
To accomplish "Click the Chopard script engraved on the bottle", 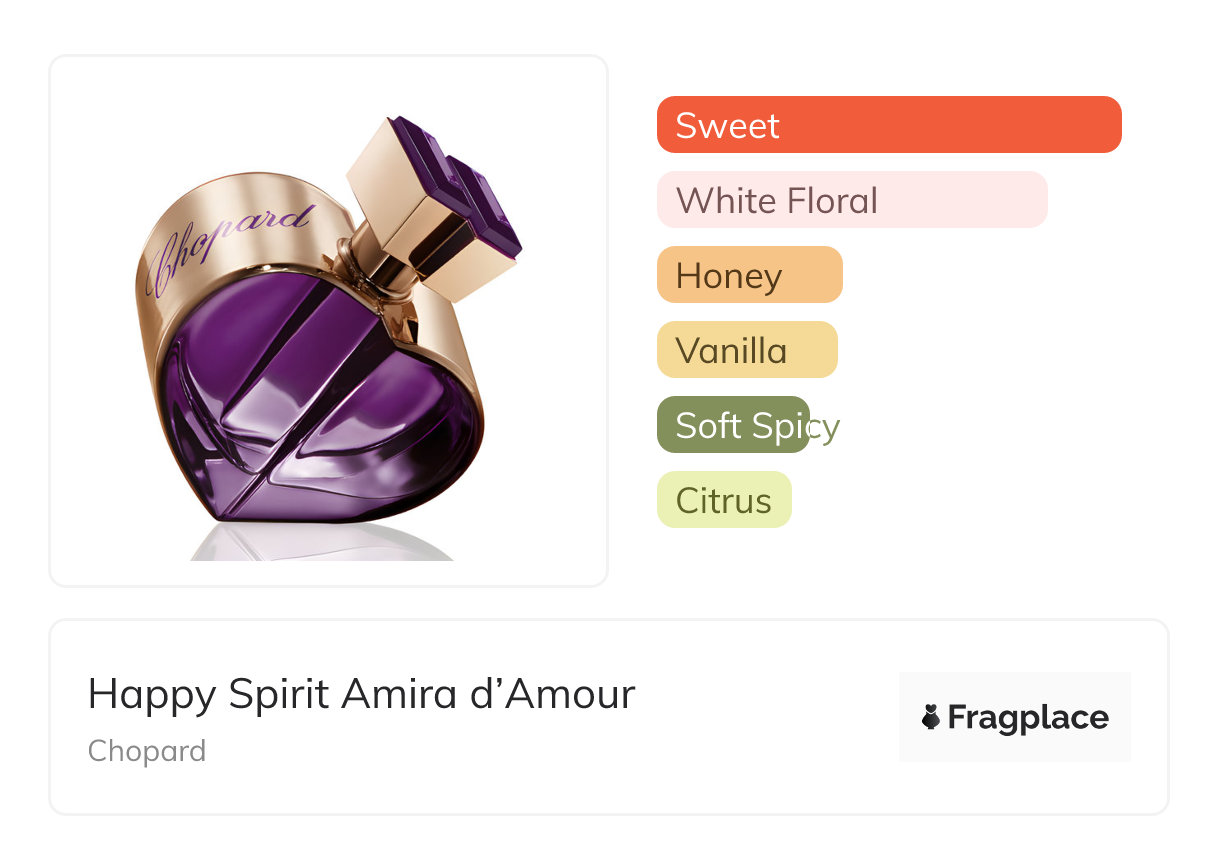I will point(228,246).
